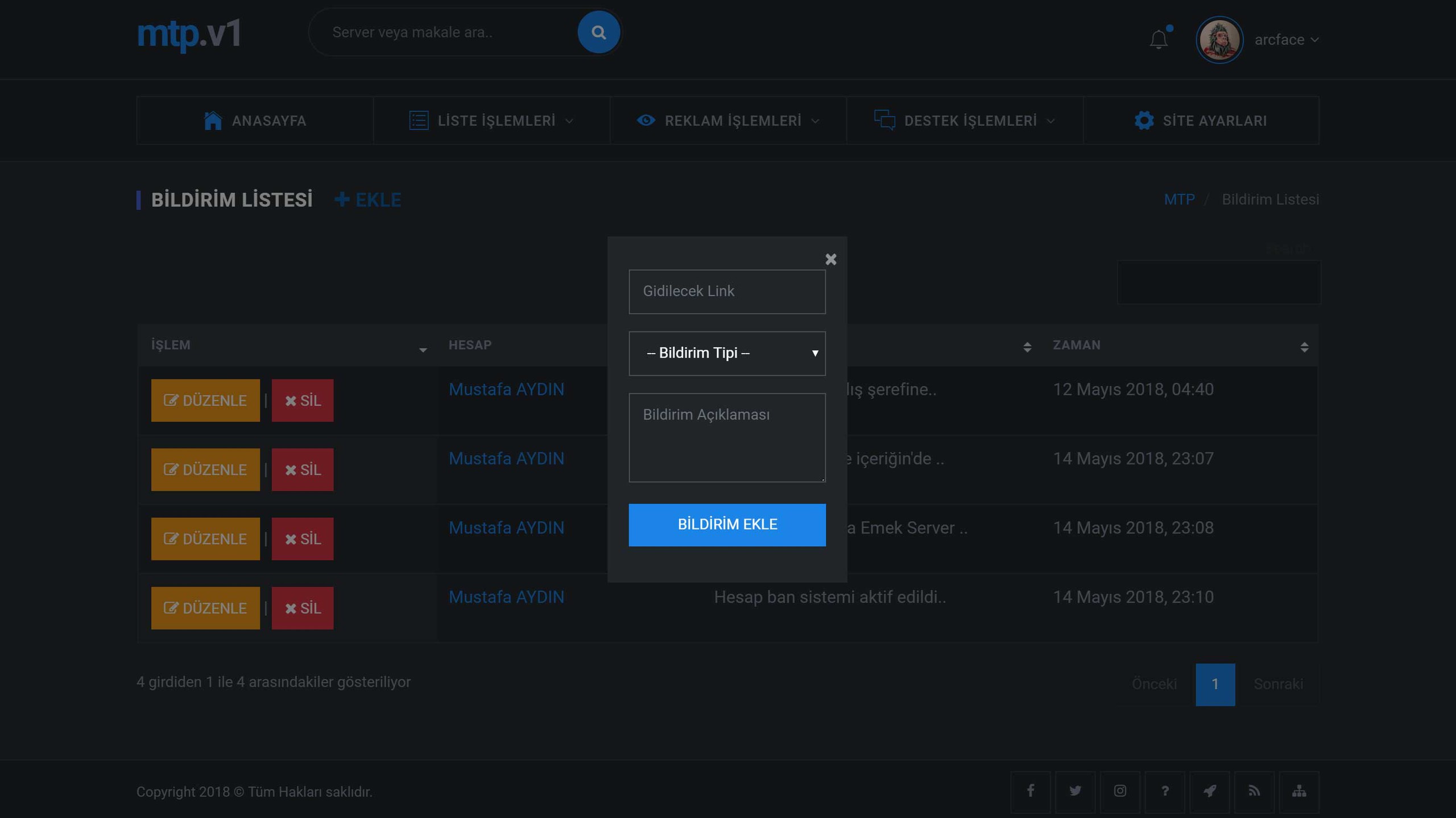Open Mustafa AYDIN link in the 23:08 row
This screenshot has width=1456, height=818.
tap(506, 528)
